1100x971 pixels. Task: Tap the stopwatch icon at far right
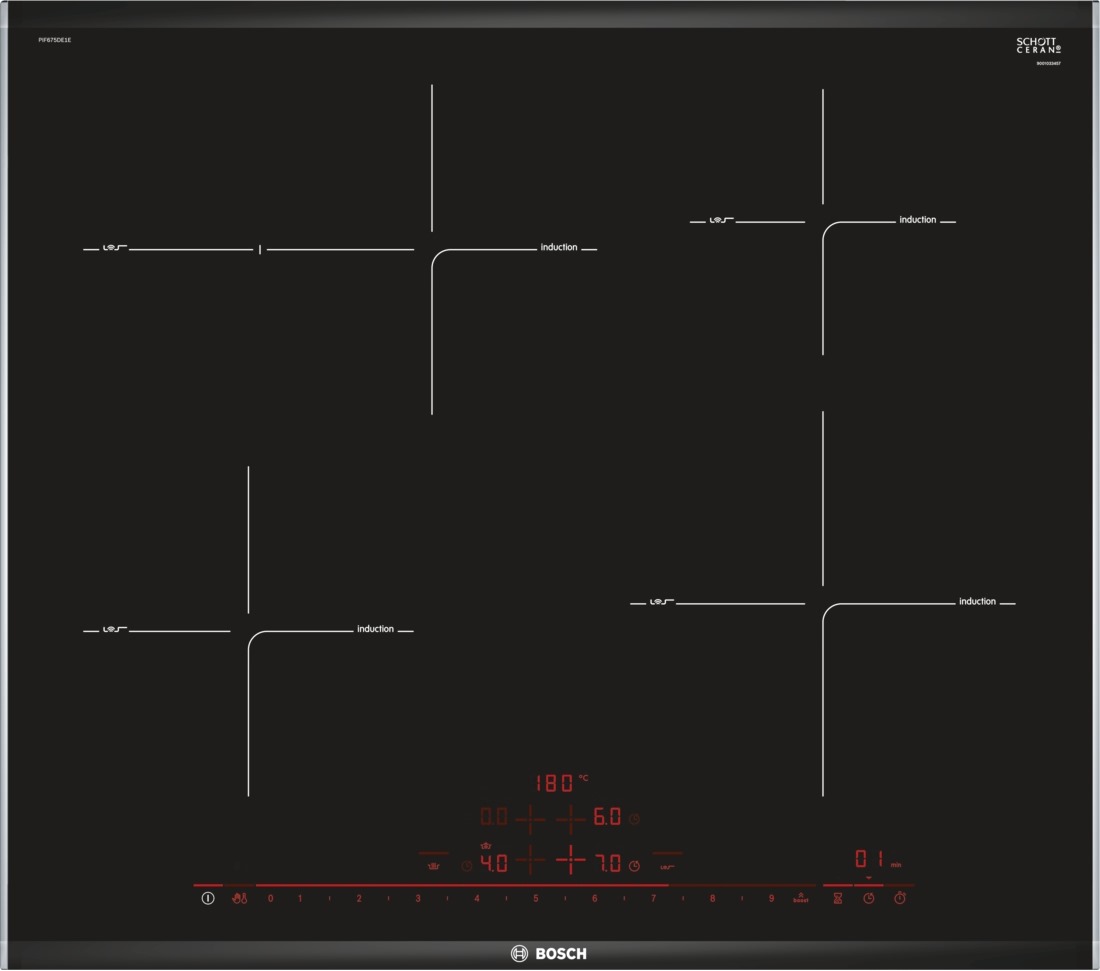pos(900,898)
